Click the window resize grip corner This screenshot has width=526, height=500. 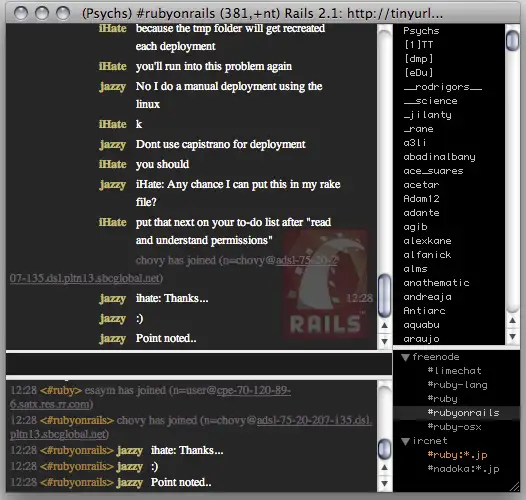point(515,488)
